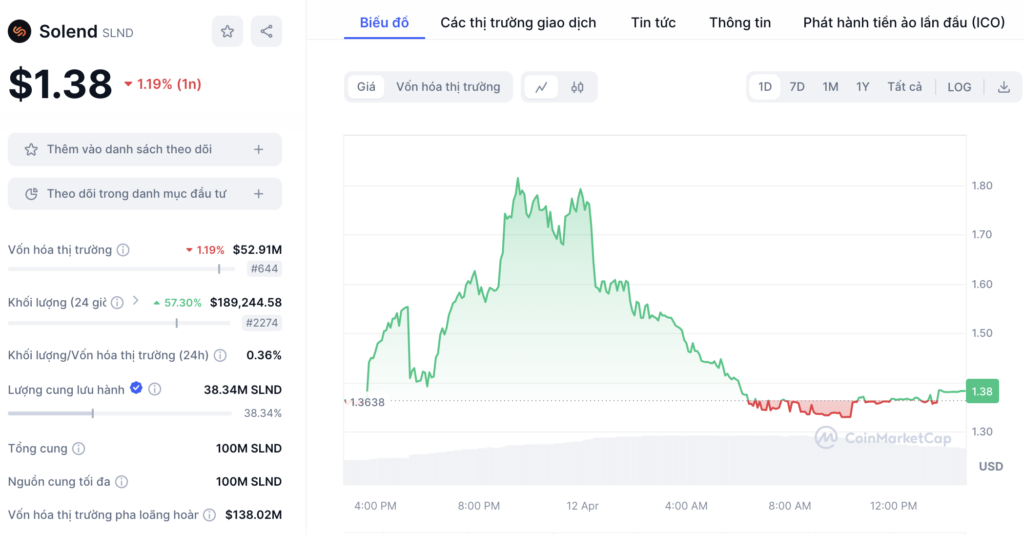Screen dimensions: 1024x535
Task: Click plus icon on Theo dõi trong danh mục đầu tư
Action: pos(259,194)
